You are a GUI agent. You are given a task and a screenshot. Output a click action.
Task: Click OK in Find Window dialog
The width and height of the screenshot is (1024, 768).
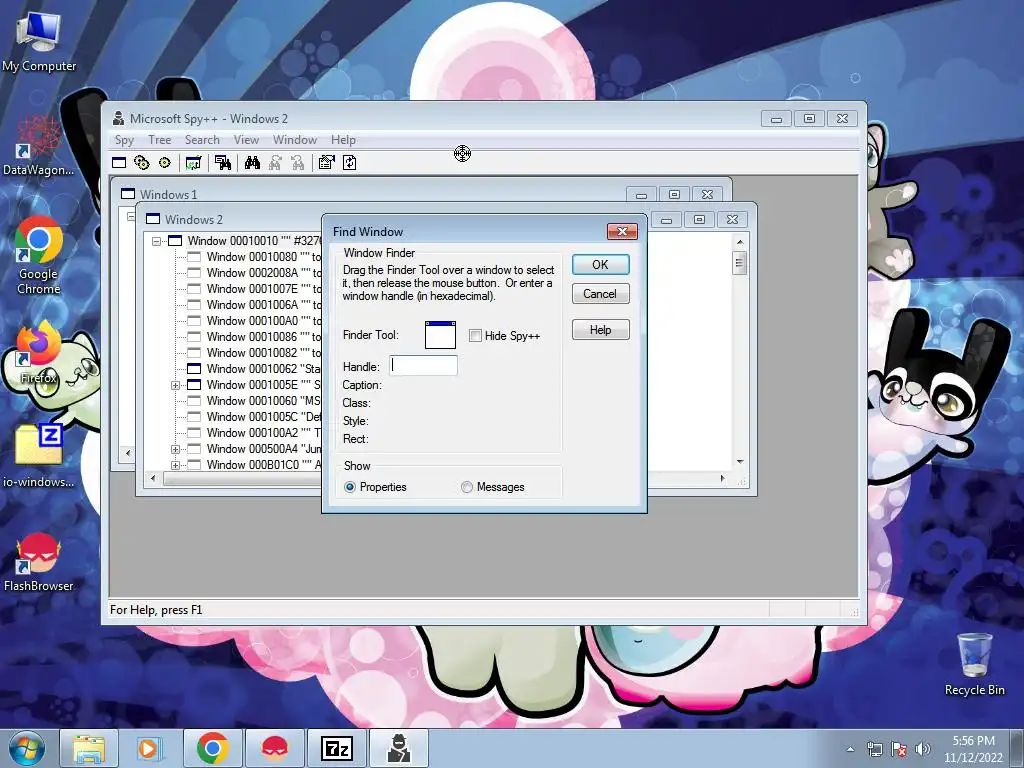click(x=600, y=264)
